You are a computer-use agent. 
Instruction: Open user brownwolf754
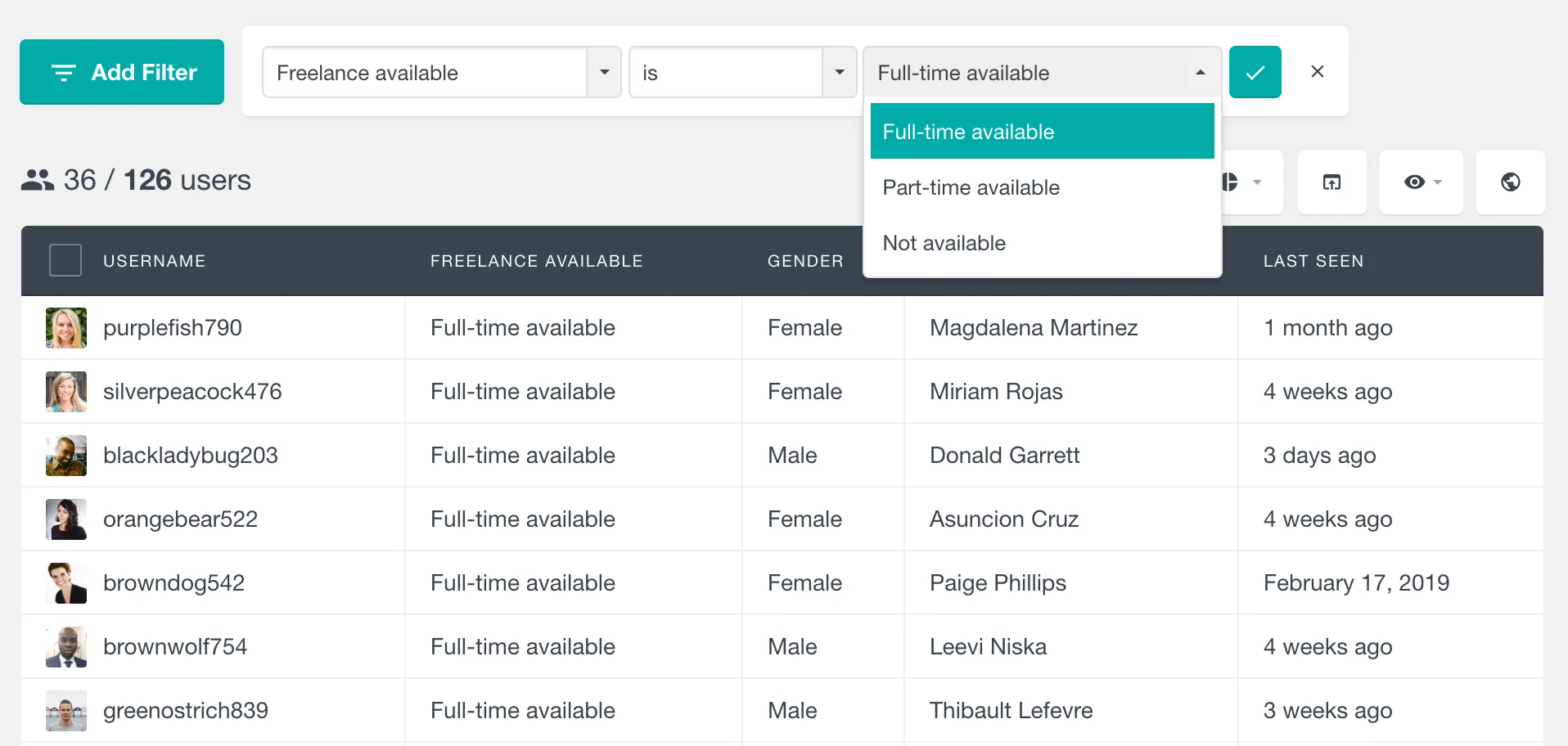click(x=175, y=647)
